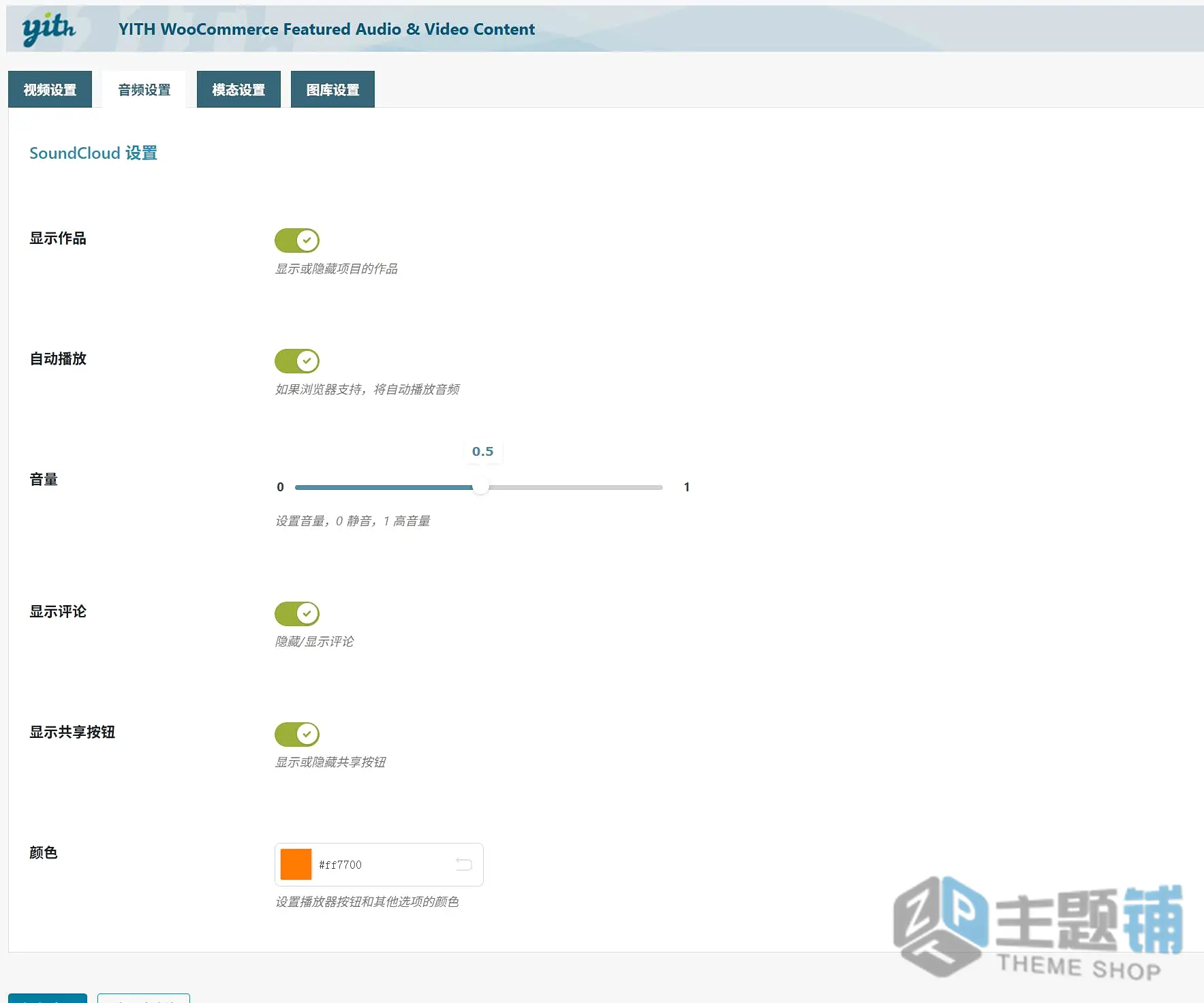Click the blue save button at the bottom
The height and width of the screenshot is (1003, 1204).
tap(48, 998)
